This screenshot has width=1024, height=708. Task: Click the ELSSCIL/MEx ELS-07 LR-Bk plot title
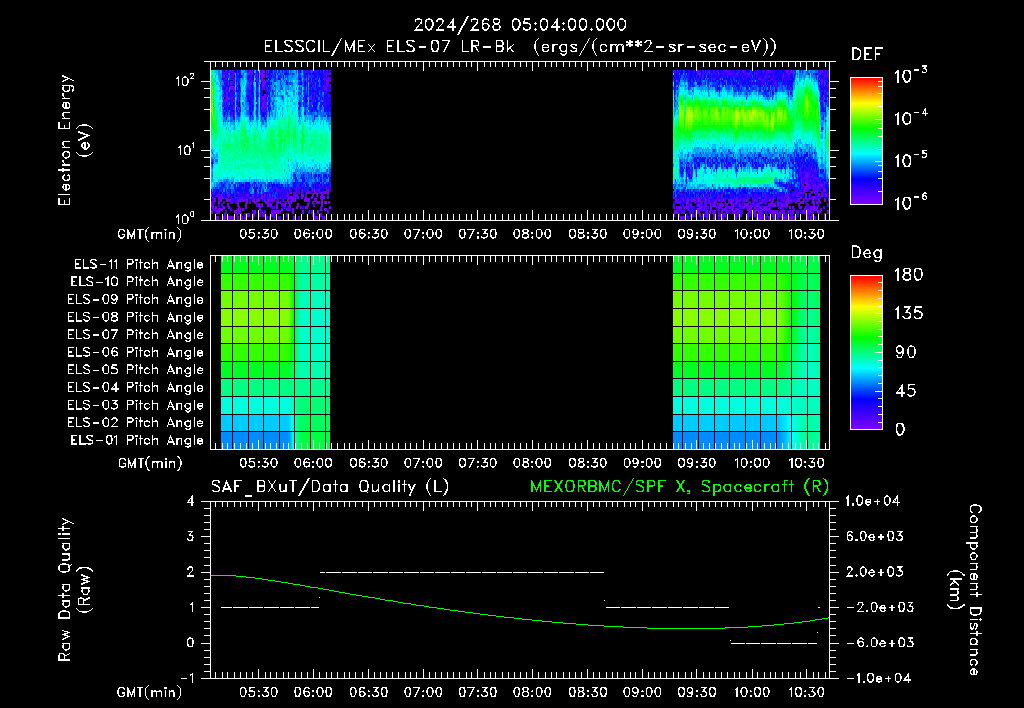tap(520, 47)
